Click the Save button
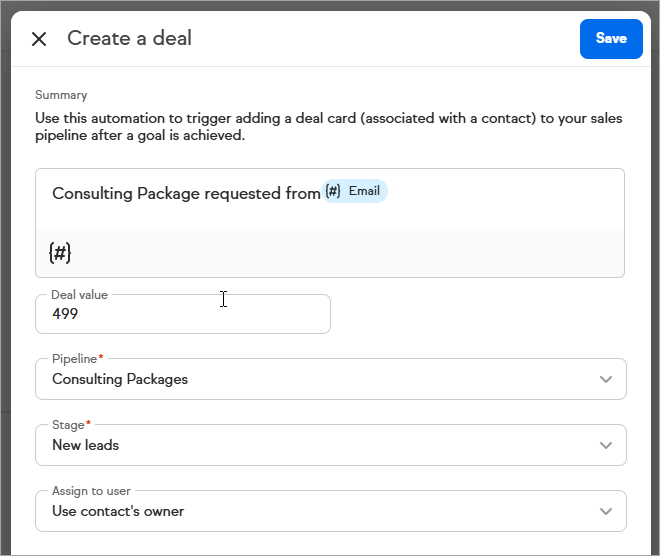This screenshot has width=660, height=556. click(611, 39)
